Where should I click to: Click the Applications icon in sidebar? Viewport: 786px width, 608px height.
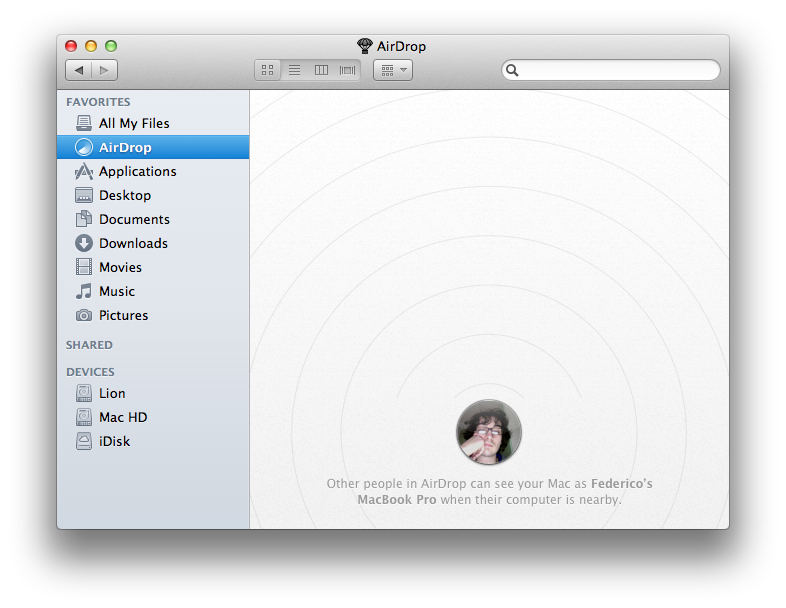(84, 171)
